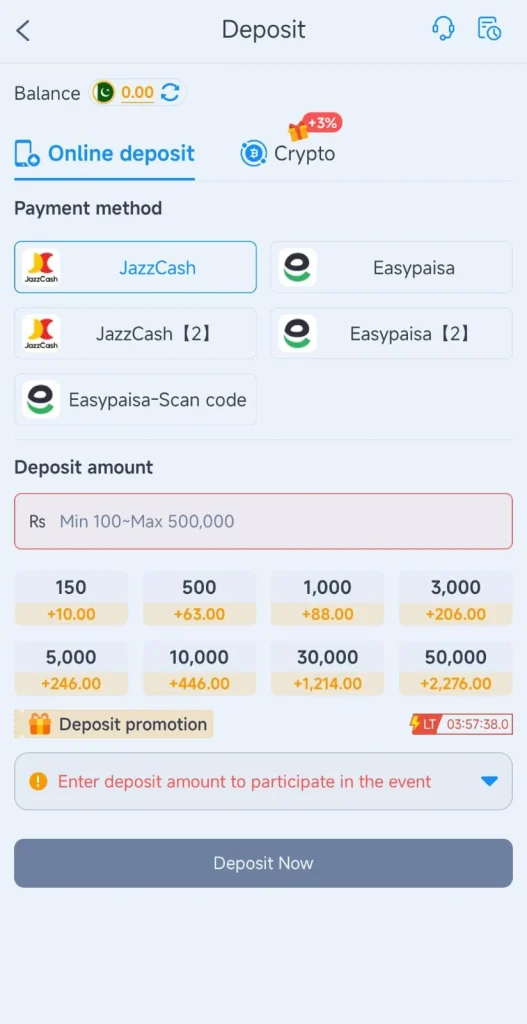The height and width of the screenshot is (1024, 527).
Task: Select JazzCash【2】 payment method
Action: pyautogui.click(x=135, y=334)
